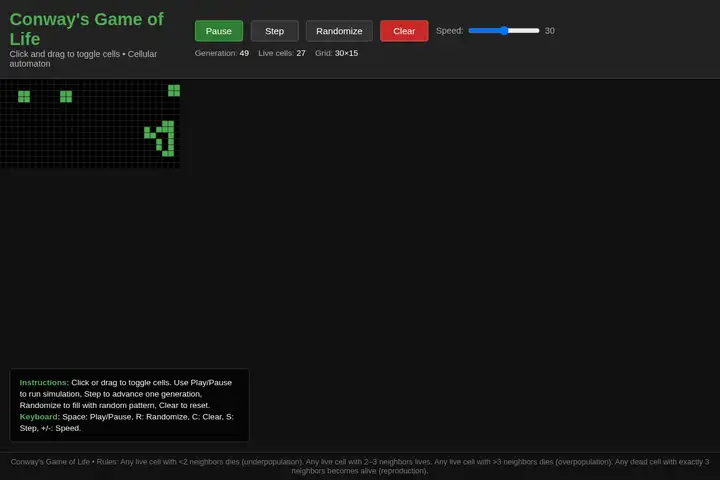This screenshot has width=720, height=480.
Task: Click the Grid 30×15 label
Action: pyautogui.click(x=337, y=53)
